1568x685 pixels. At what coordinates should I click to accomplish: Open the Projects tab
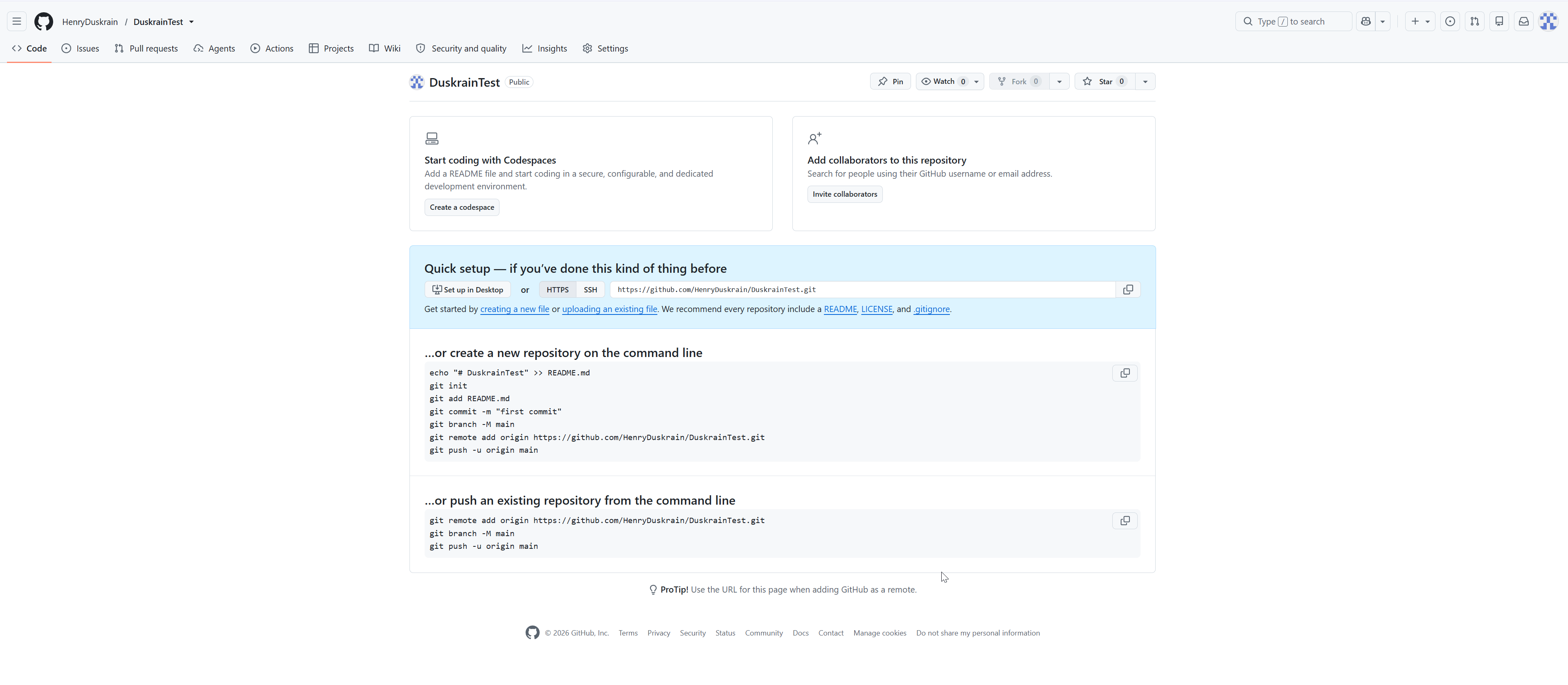[x=331, y=48]
